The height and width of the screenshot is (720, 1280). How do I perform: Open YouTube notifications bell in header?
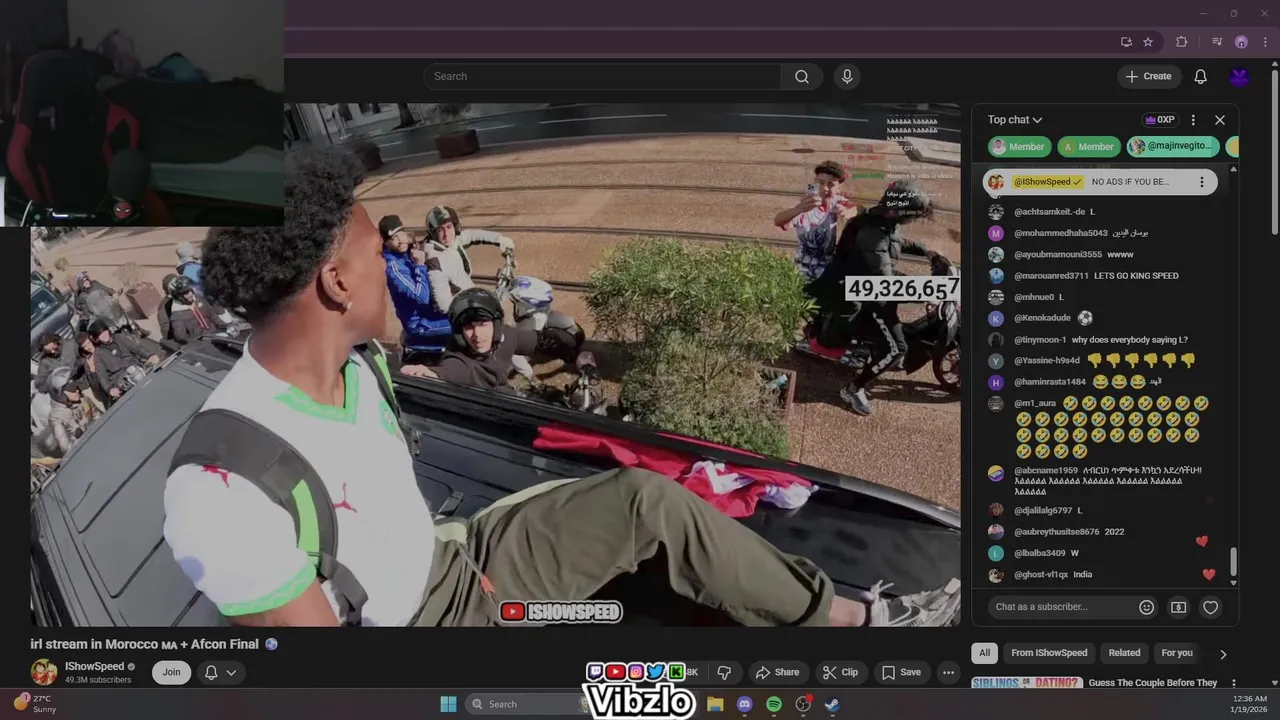tap(1200, 77)
